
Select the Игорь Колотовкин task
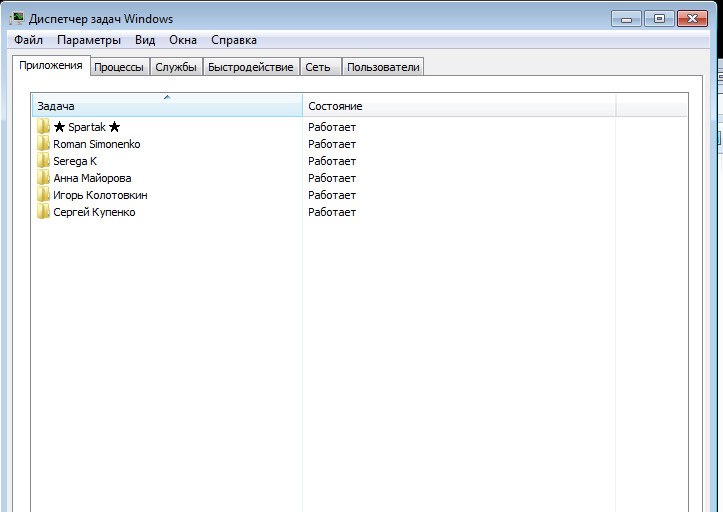click(x=101, y=195)
